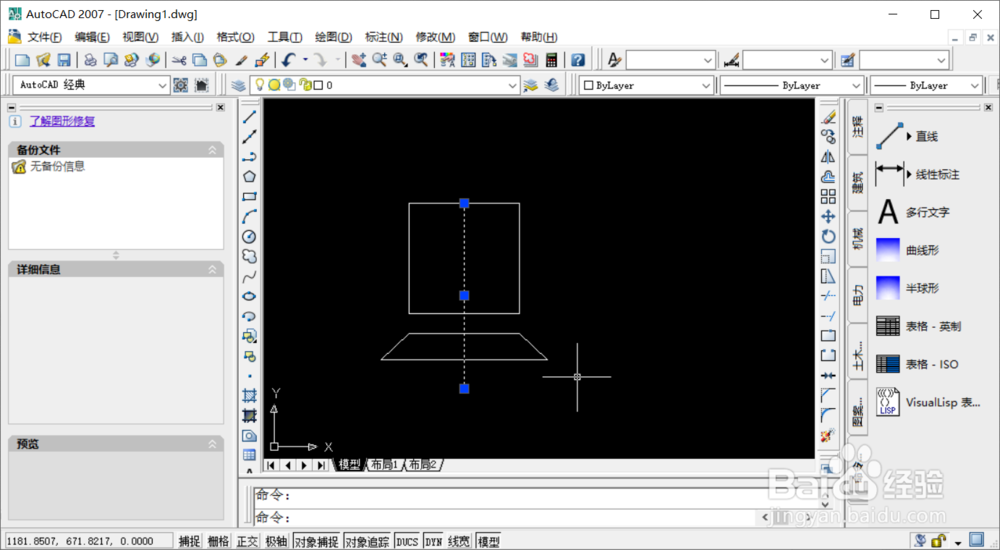1000x550 pixels.
Task: Collapse the 预览 panel section
Action: coord(212,444)
